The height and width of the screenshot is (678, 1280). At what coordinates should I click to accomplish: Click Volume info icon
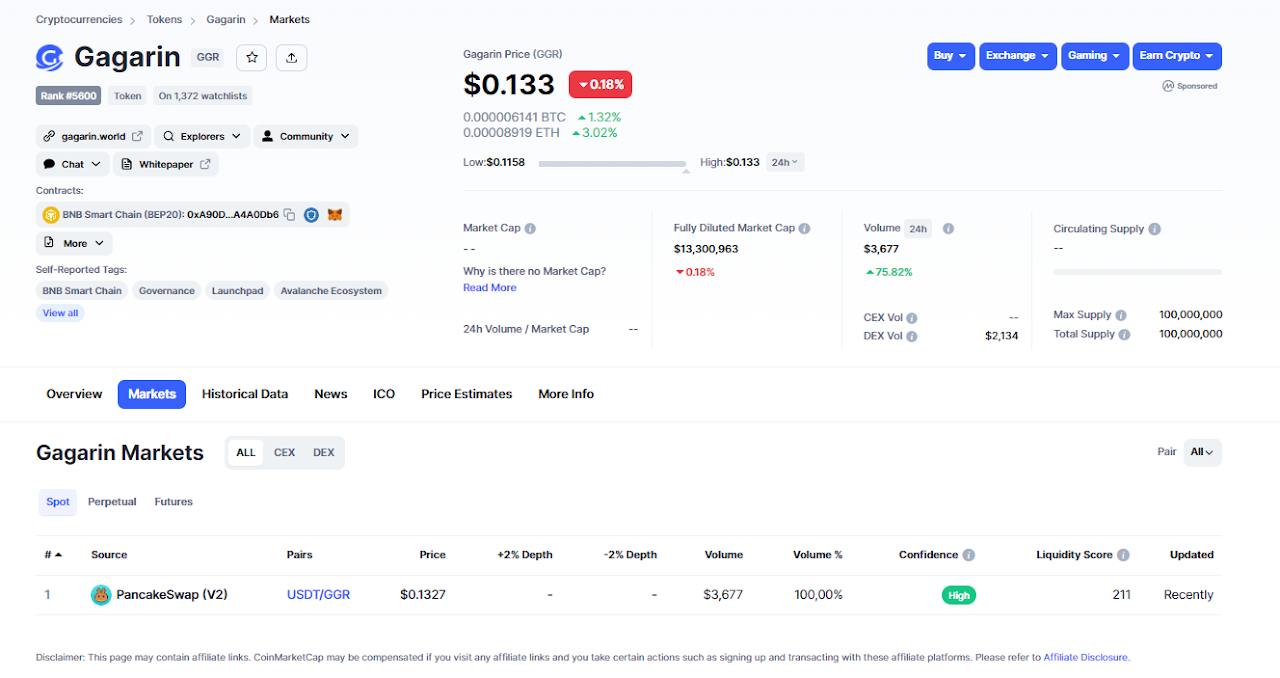(948, 228)
